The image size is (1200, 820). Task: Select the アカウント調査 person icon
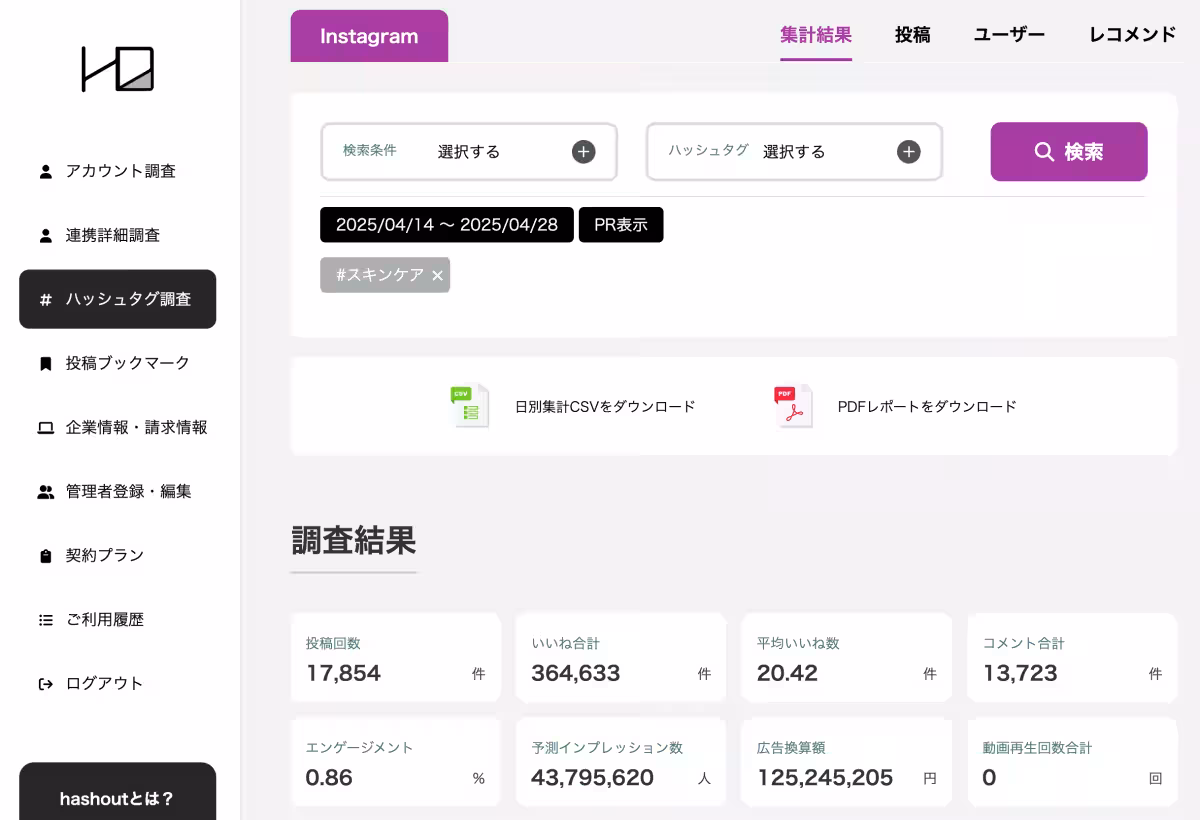coord(43,171)
